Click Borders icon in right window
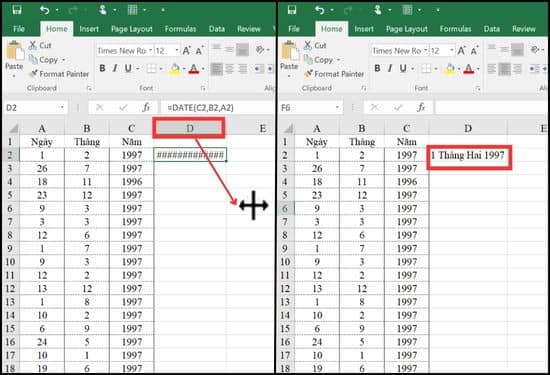This screenshot has height=375, width=550. click(x=426, y=68)
